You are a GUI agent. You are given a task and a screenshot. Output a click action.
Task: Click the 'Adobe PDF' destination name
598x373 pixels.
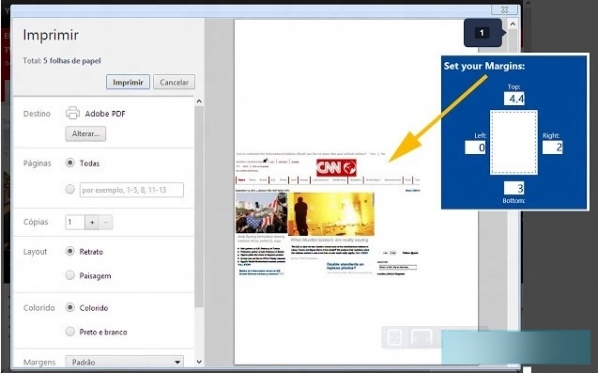click(x=105, y=114)
